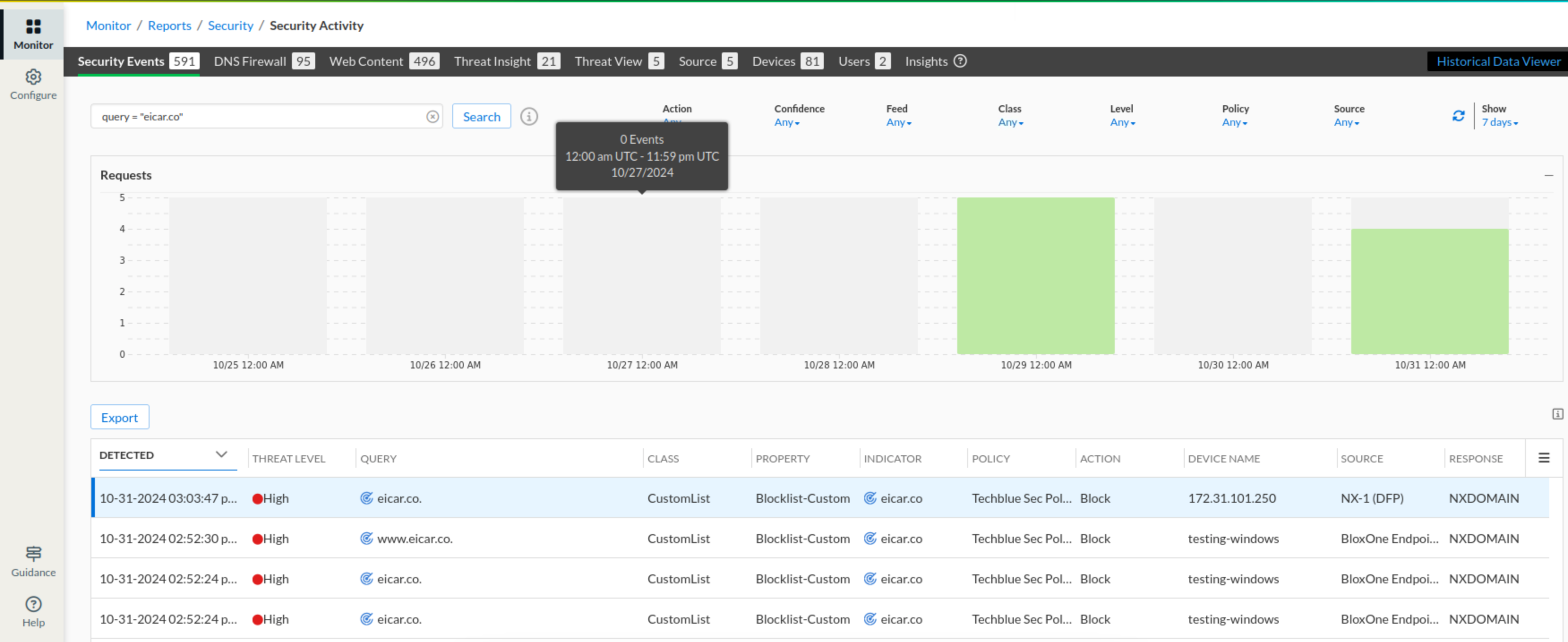Click the green 10/29 chart bar

coord(1035,276)
